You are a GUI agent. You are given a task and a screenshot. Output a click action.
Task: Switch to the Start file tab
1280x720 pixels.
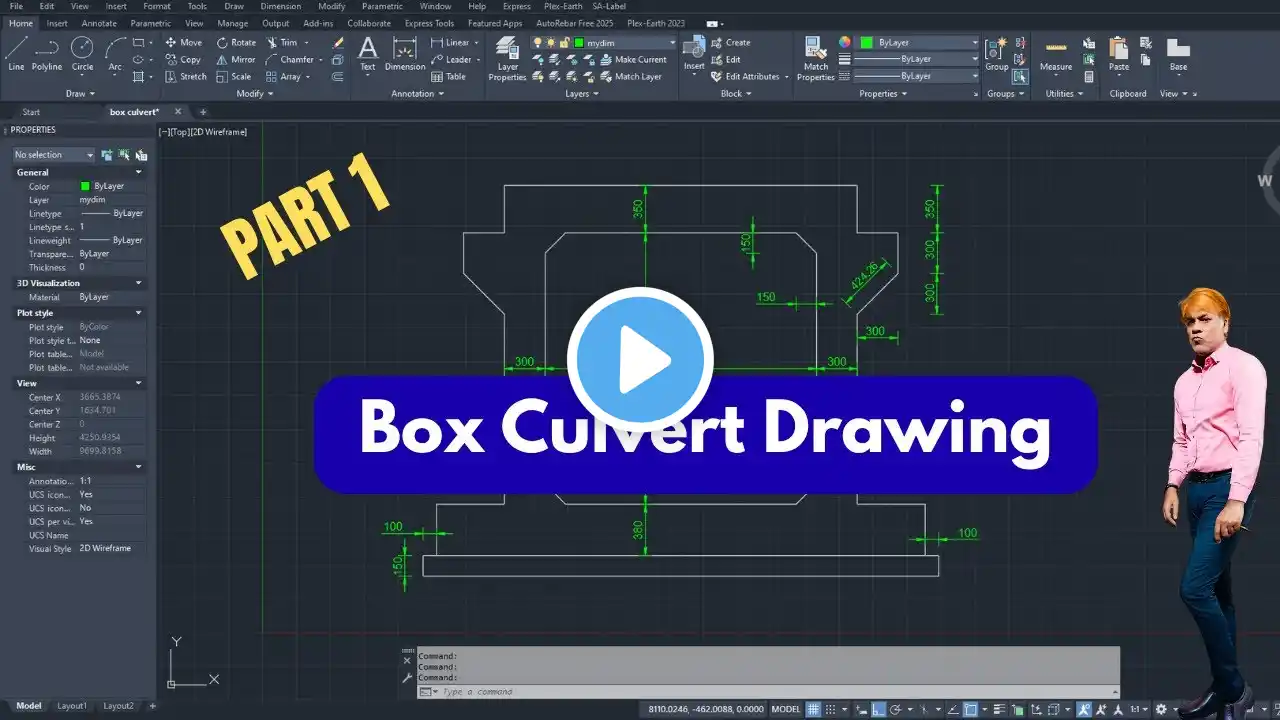(31, 112)
